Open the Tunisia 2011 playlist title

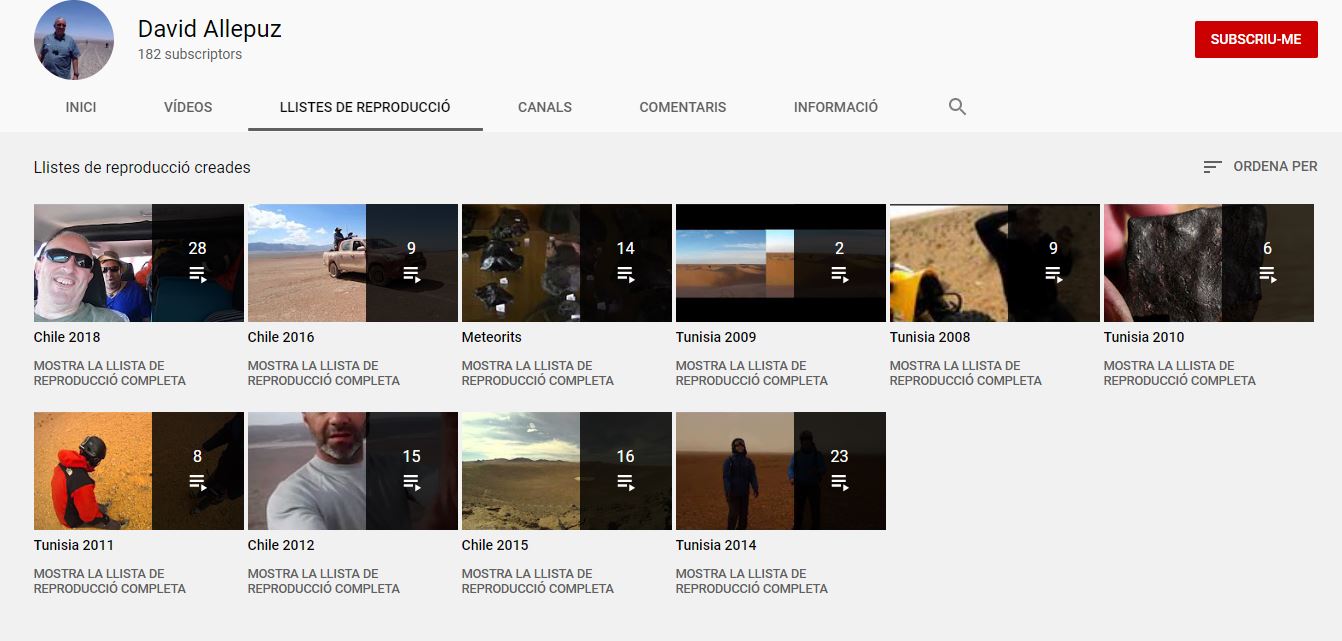tap(74, 545)
